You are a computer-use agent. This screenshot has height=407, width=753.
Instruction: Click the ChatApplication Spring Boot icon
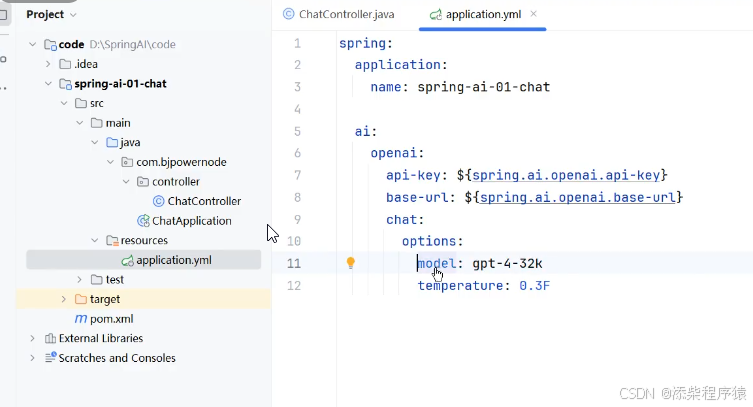(143, 221)
